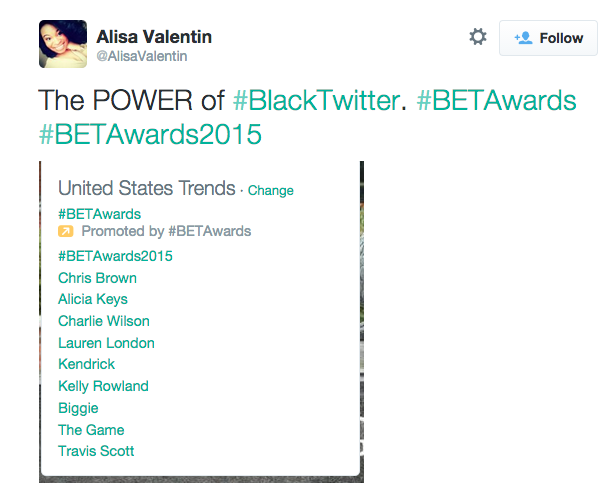Click the Follow button
609x485 pixels.
click(x=548, y=38)
